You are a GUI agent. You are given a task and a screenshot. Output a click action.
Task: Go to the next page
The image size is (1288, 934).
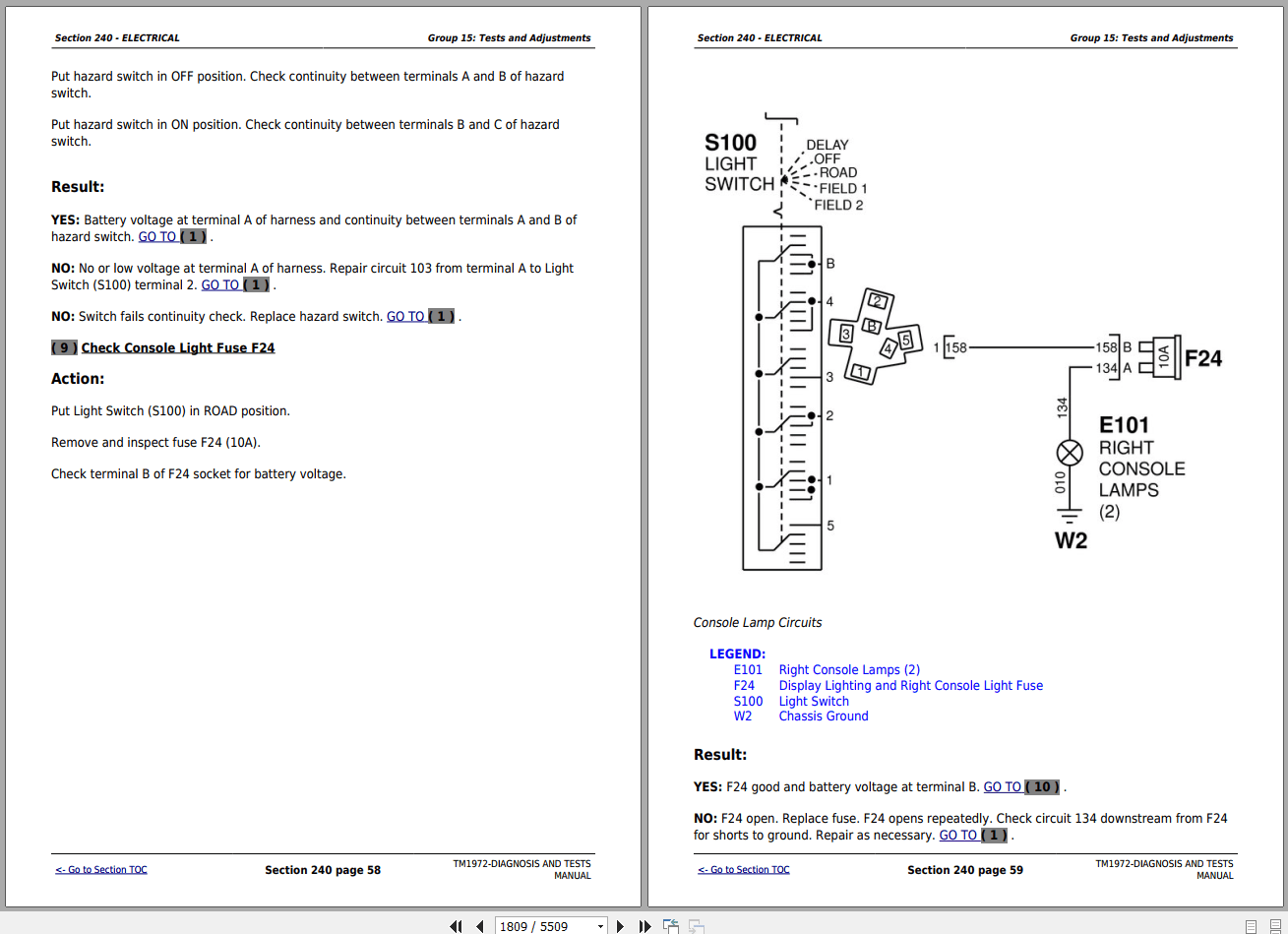tap(620, 926)
